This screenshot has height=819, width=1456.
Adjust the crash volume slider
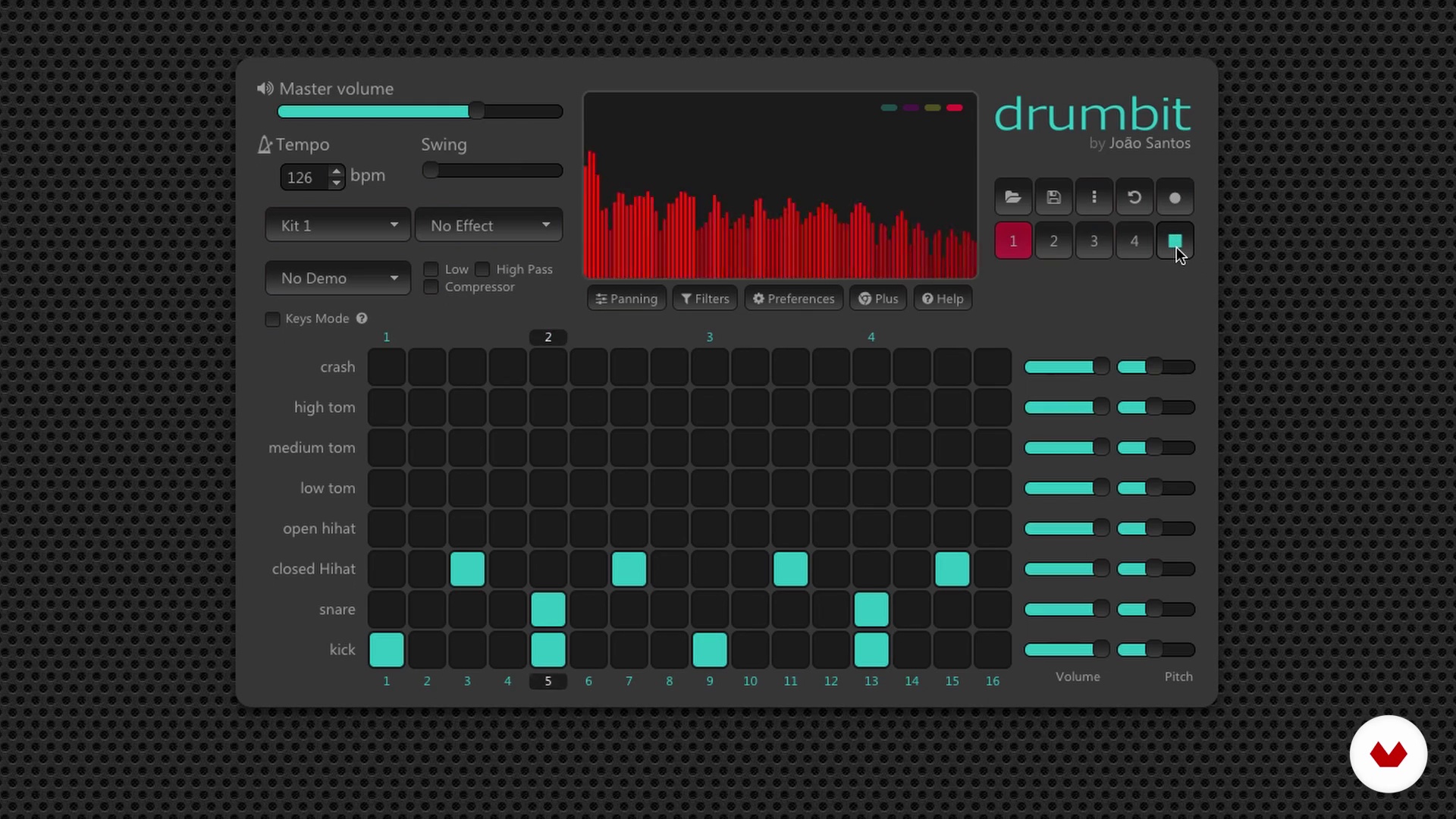(x=1067, y=367)
